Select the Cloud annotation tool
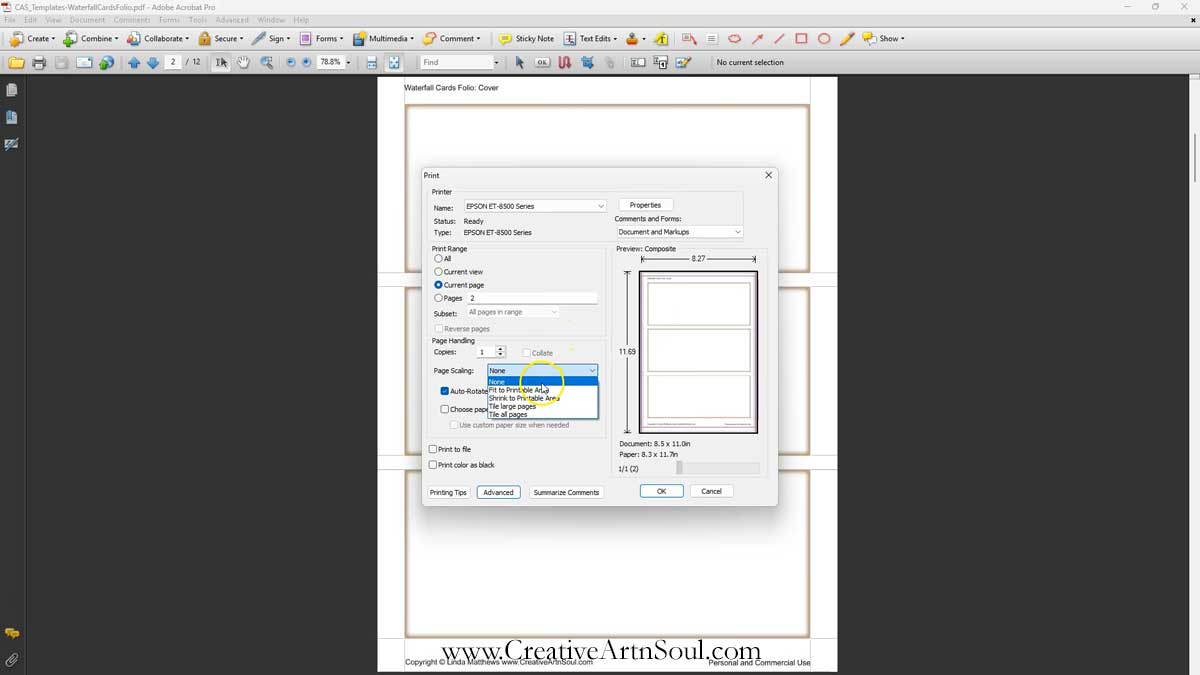Viewport: 1200px width, 675px height. [734, 39]
